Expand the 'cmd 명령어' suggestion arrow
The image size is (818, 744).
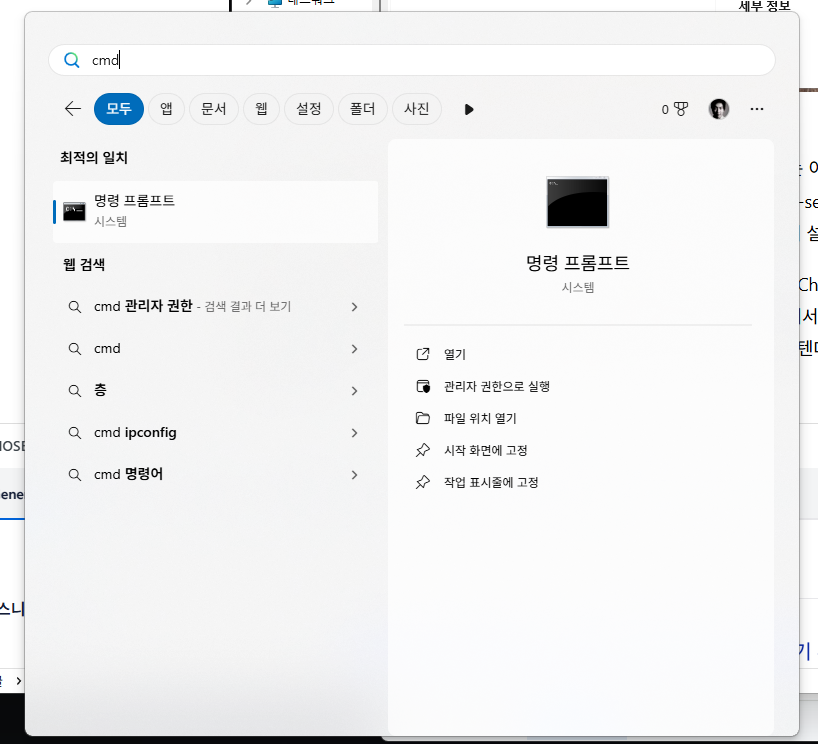[x=354, y=475]
